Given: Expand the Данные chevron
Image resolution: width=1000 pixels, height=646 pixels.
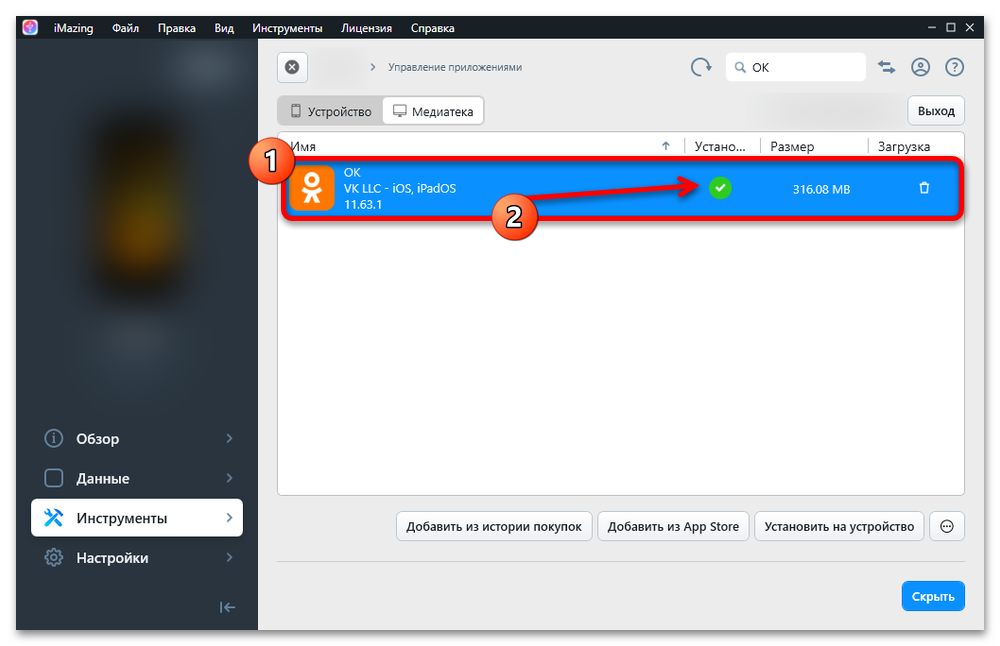Looking at the screenshot, I should click(x=230, y=478).
